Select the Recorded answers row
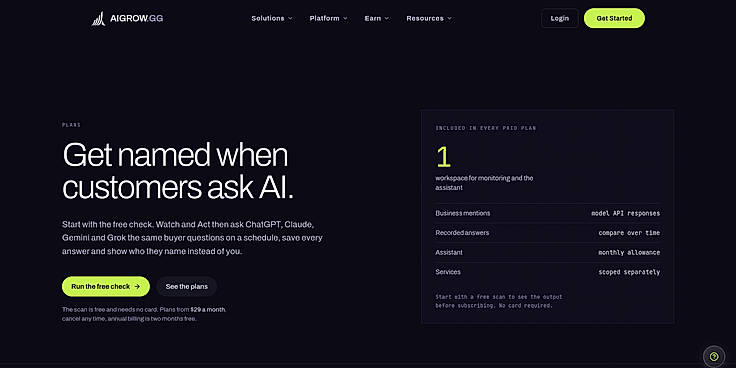This screenshot has height=368, width=736. (x=547, y=233)
